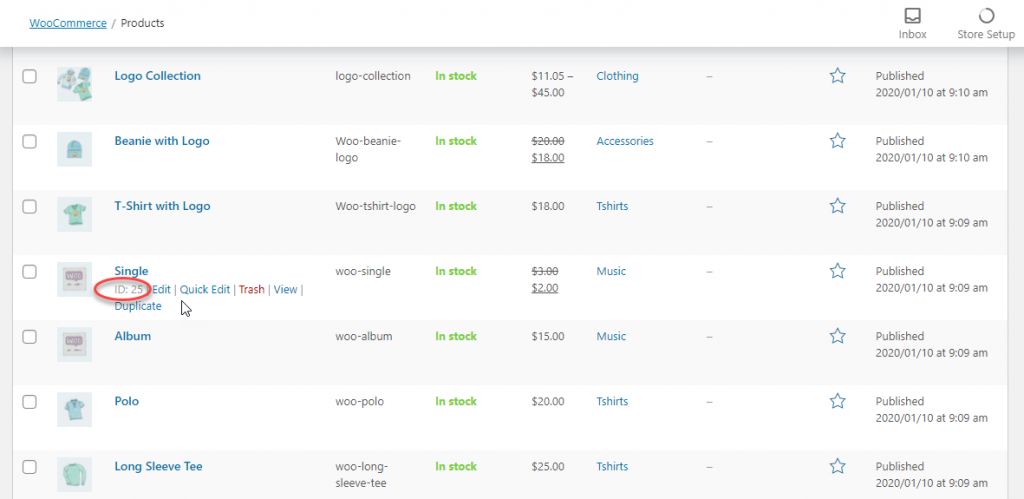
Task: Click the logo-collection SKU text
Action: click(x=373, y=76)
